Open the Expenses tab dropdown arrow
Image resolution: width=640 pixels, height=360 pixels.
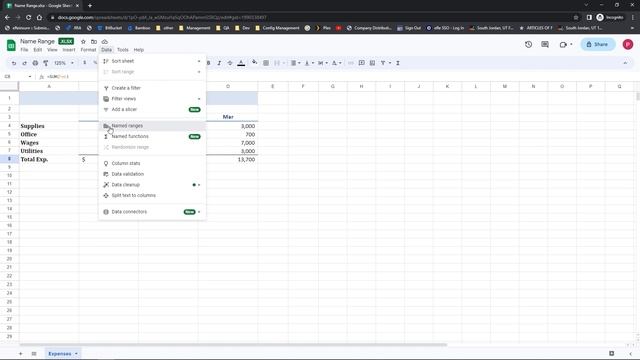click(x=76, y=354)
